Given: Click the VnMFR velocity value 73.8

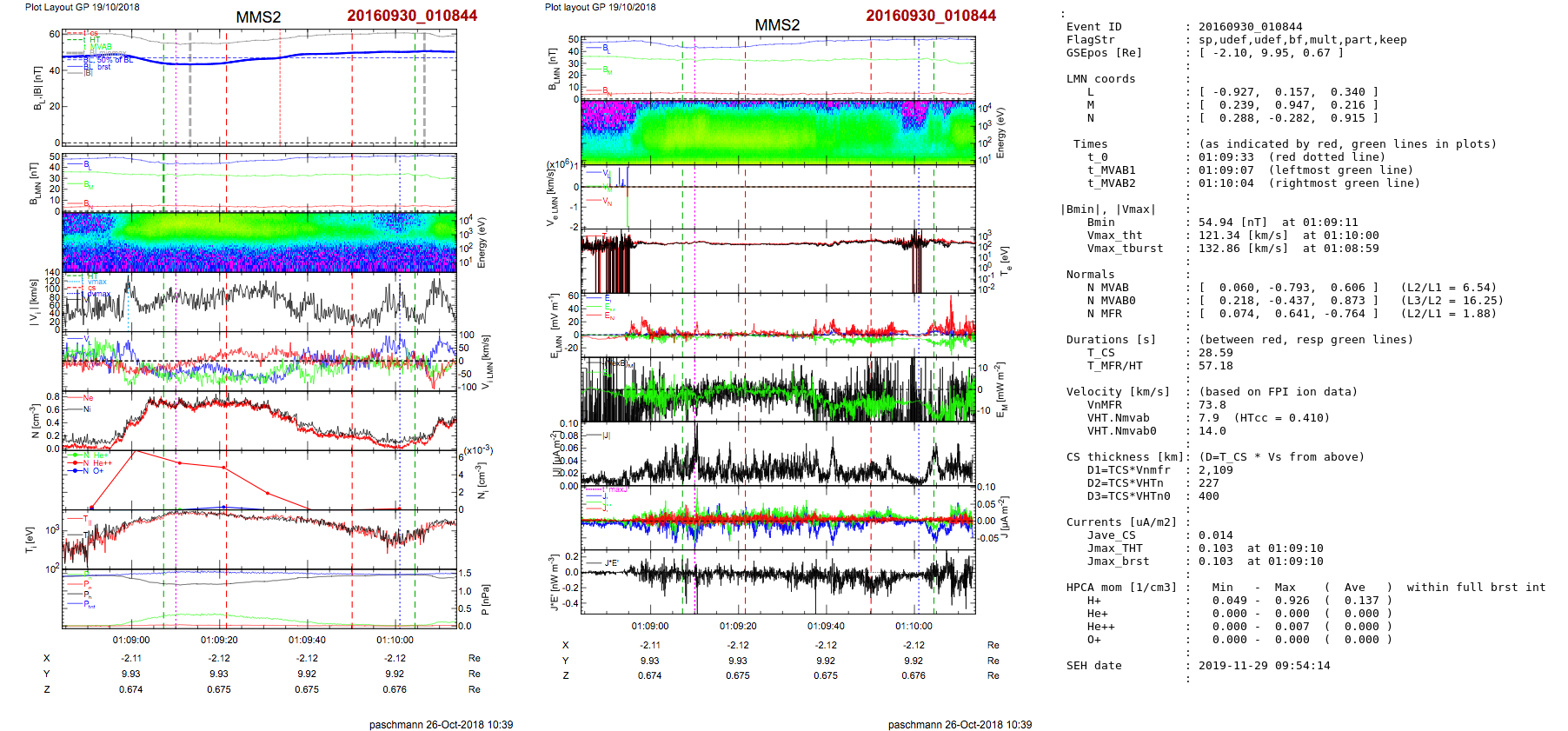Looking at the screenshot, I should pos(1212,405).
